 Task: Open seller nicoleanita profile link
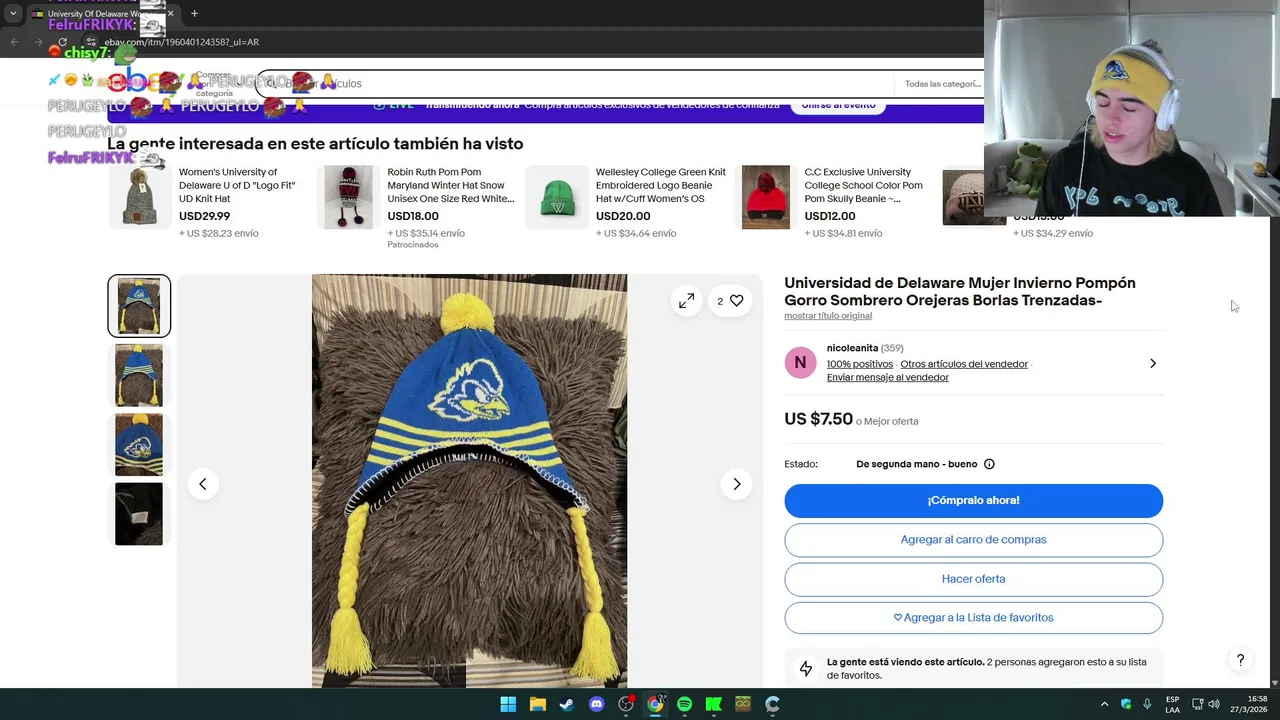tap(852, 348)
